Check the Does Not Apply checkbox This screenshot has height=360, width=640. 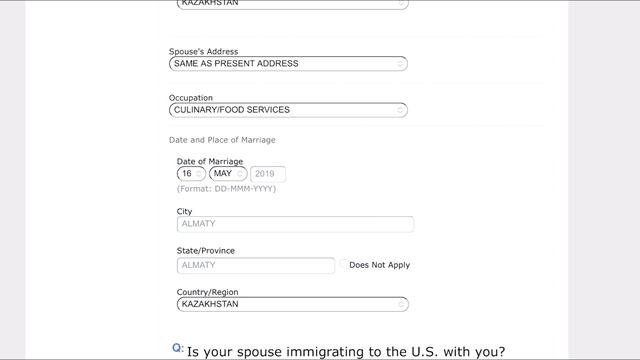point(343,264)
